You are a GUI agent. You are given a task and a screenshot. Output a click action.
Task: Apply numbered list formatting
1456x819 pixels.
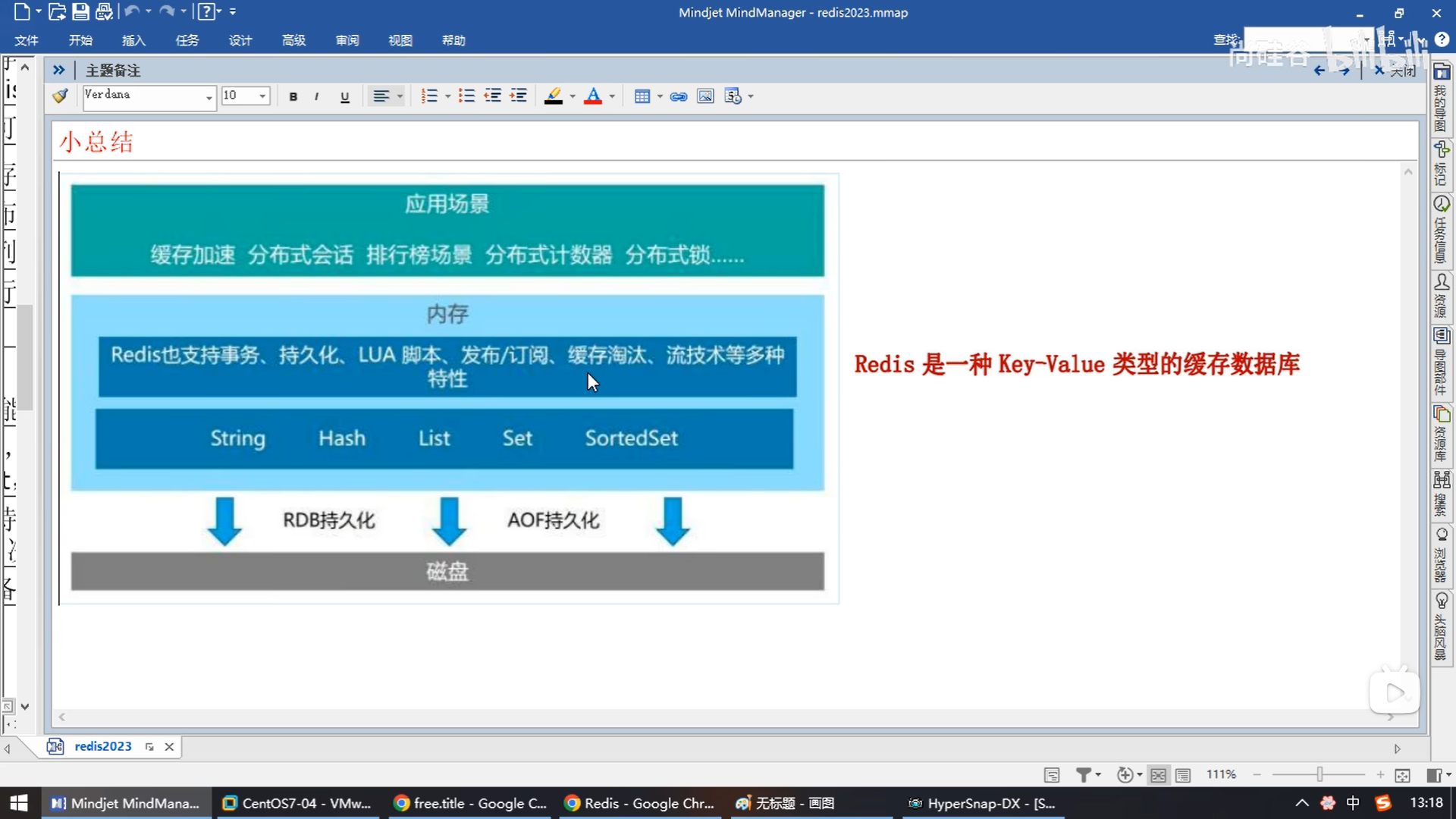[429, 96]
